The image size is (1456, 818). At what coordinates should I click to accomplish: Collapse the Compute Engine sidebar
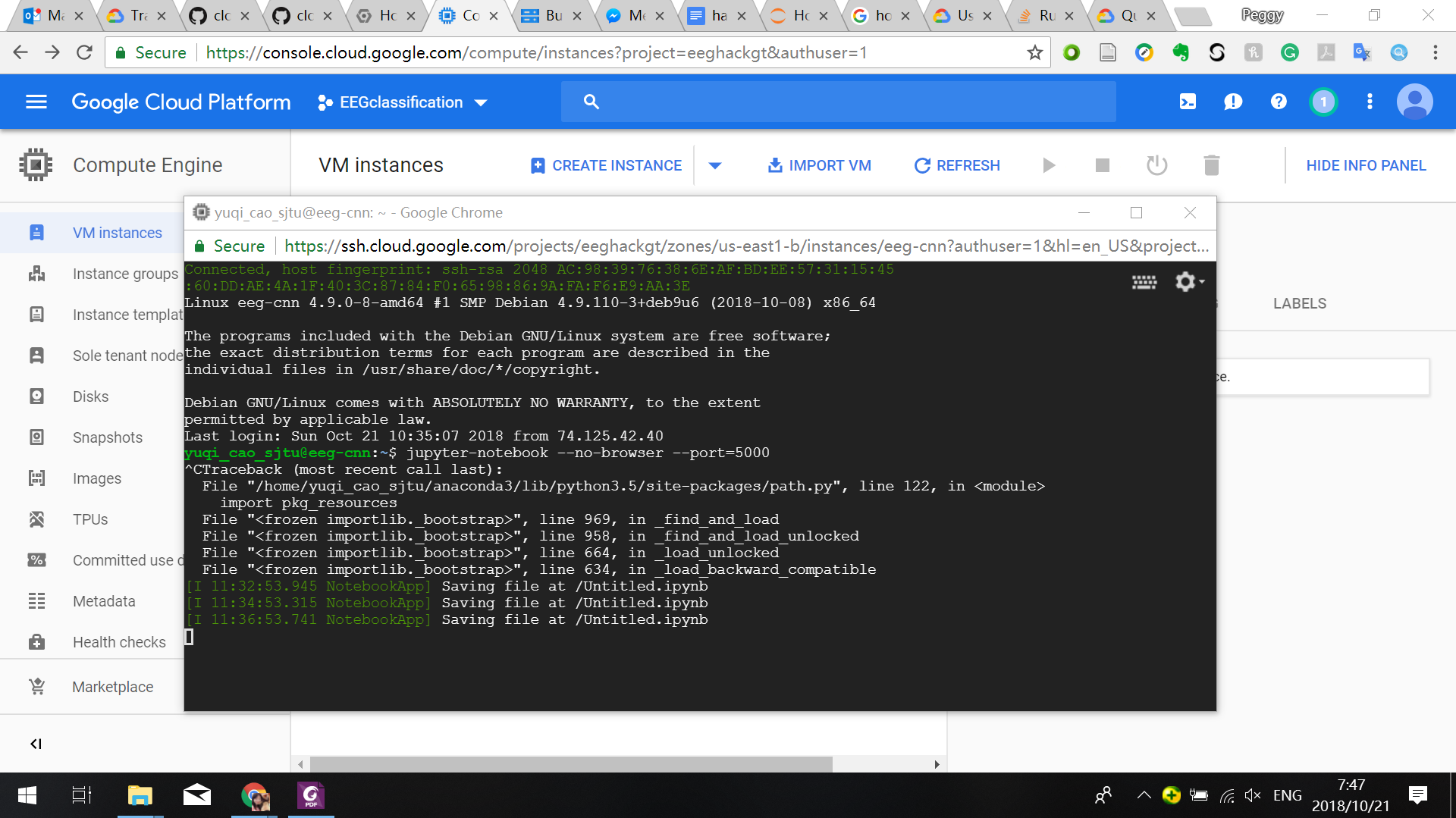[x=36, y=744]
